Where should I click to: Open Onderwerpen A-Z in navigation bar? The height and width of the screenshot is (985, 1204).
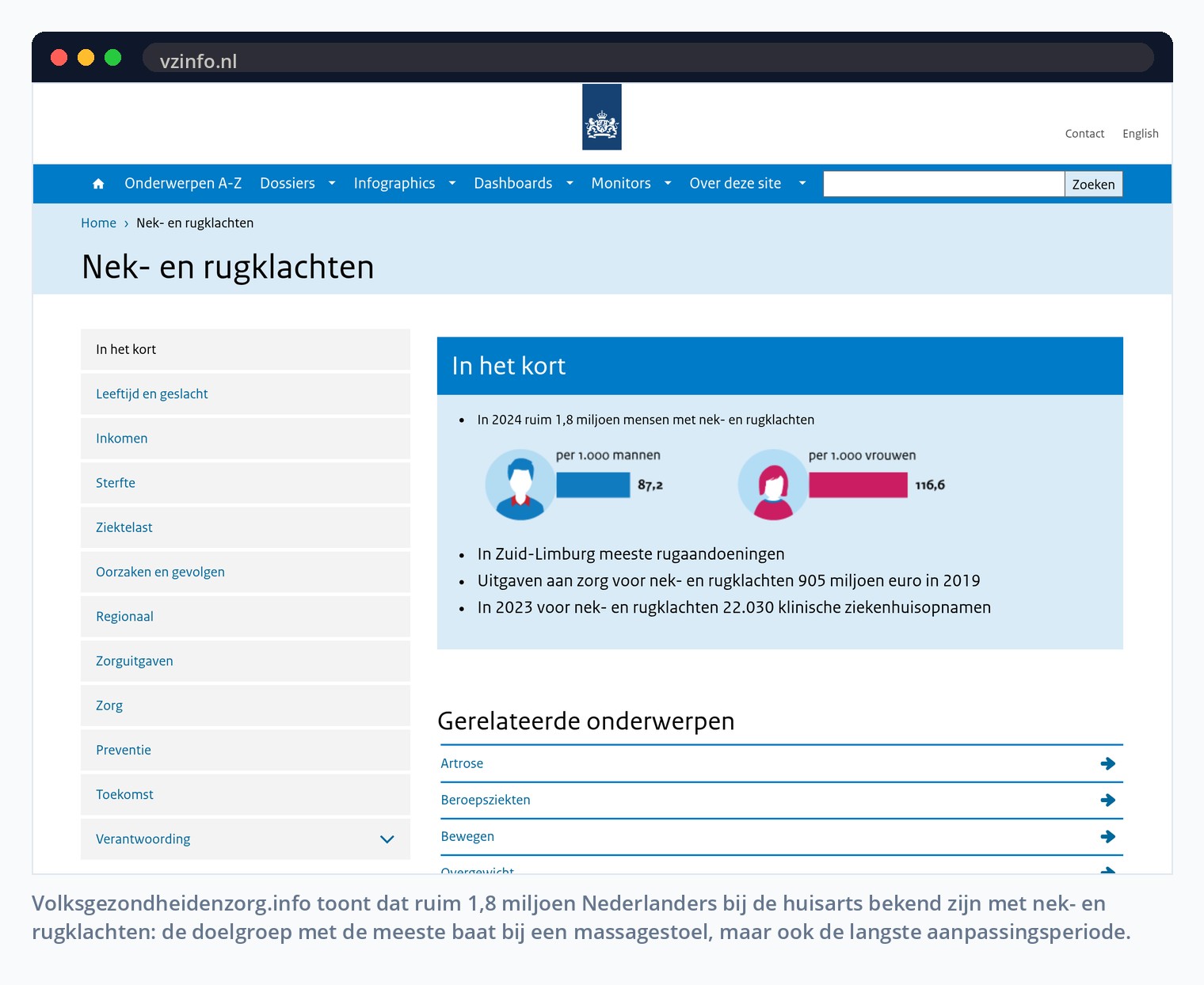coord(183,184)
